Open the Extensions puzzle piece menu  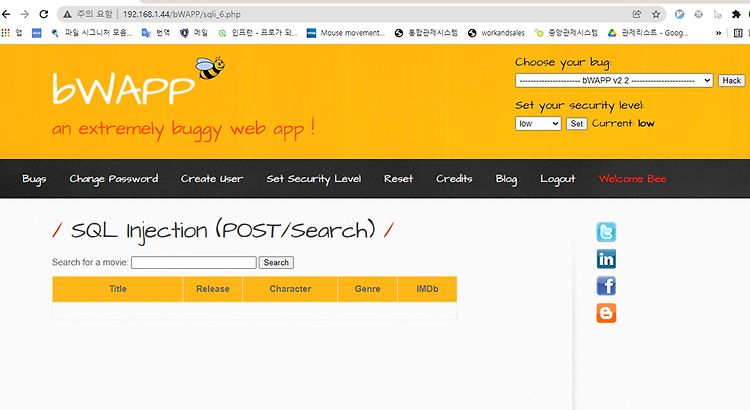point(736,14)
